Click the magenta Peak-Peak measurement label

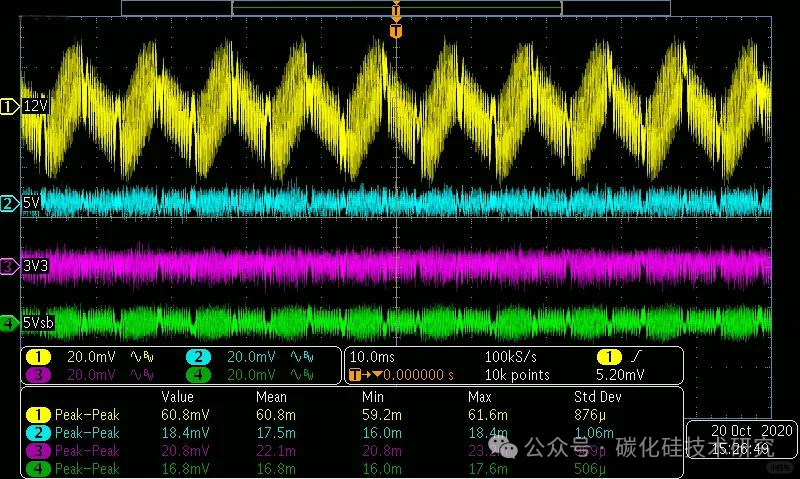tap(87, 451)
